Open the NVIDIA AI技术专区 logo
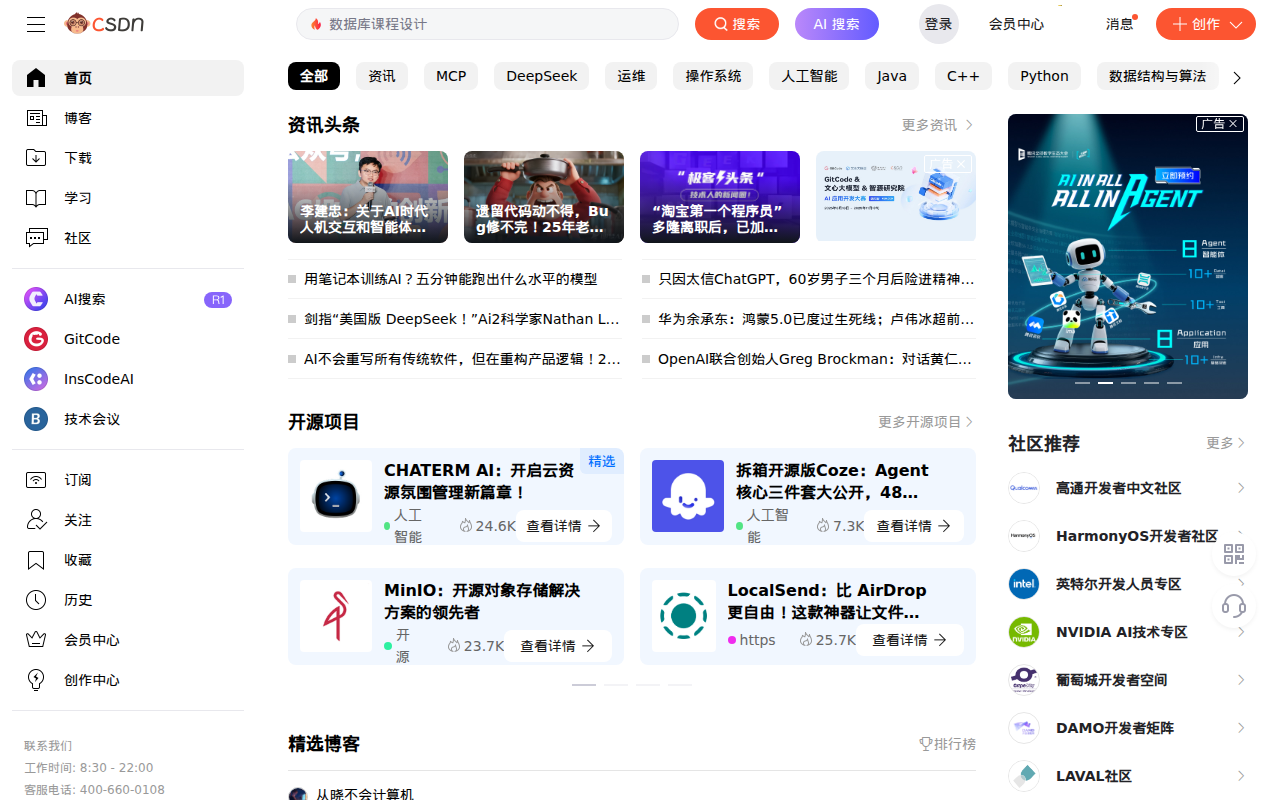 click(x=1024, y=632)
